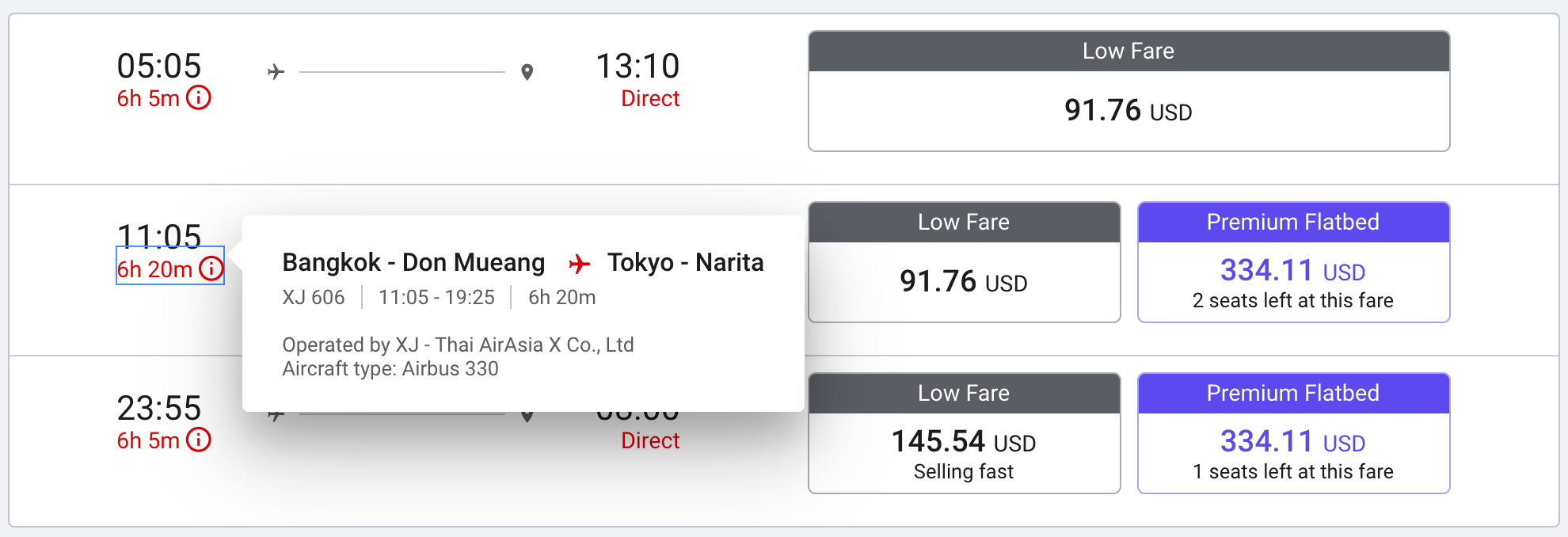Choose Low Fare 91.76 USD for 11:05 flight
The image size is (1568, 537).
[x=964, y=281]
